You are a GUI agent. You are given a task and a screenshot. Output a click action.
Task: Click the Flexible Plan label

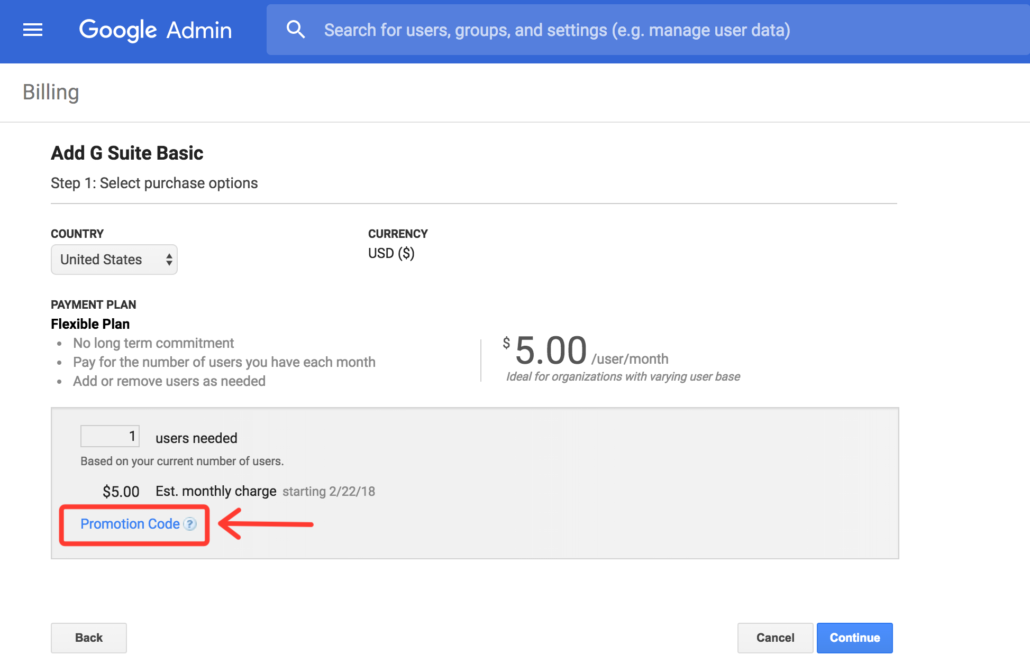tap(90, 324)
